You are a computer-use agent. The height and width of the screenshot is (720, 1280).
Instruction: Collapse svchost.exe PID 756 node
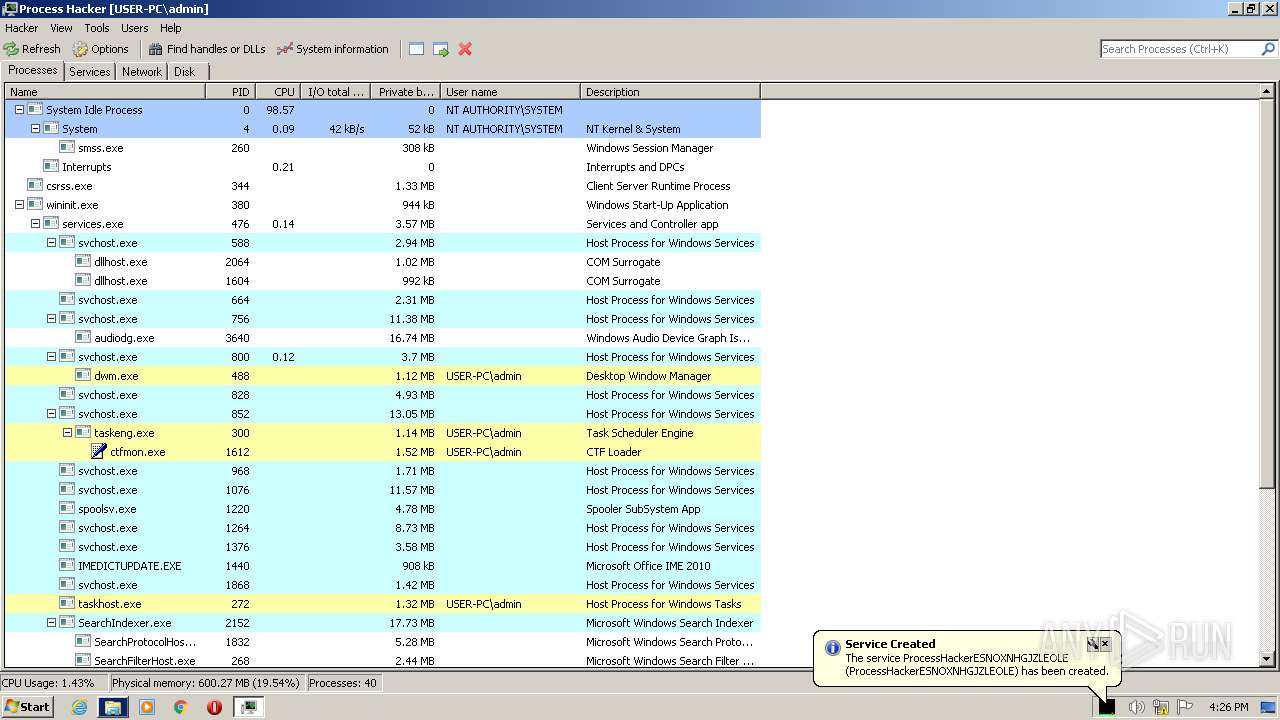tap(51, 319)
